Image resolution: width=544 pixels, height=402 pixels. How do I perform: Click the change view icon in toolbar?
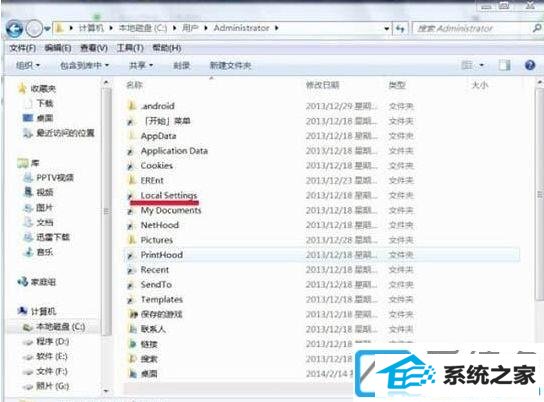467,65
